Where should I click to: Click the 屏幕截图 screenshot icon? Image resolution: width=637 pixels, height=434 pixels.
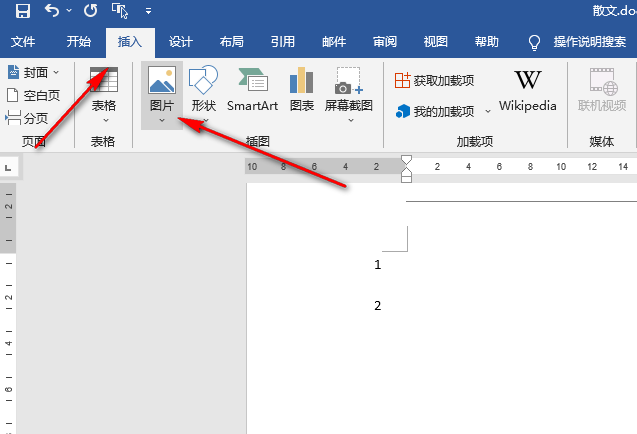[348, 80]
